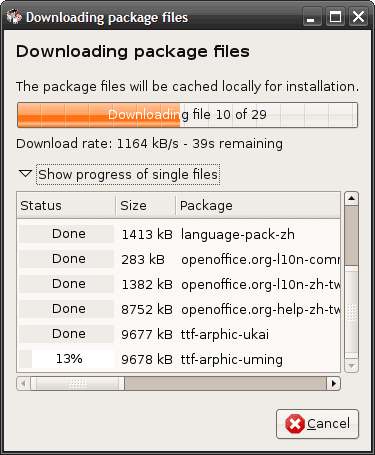The height and width of the screenshot is (455, 375).
Task: Click the red X icon on Cancel
Action: [x=295, y=424]
